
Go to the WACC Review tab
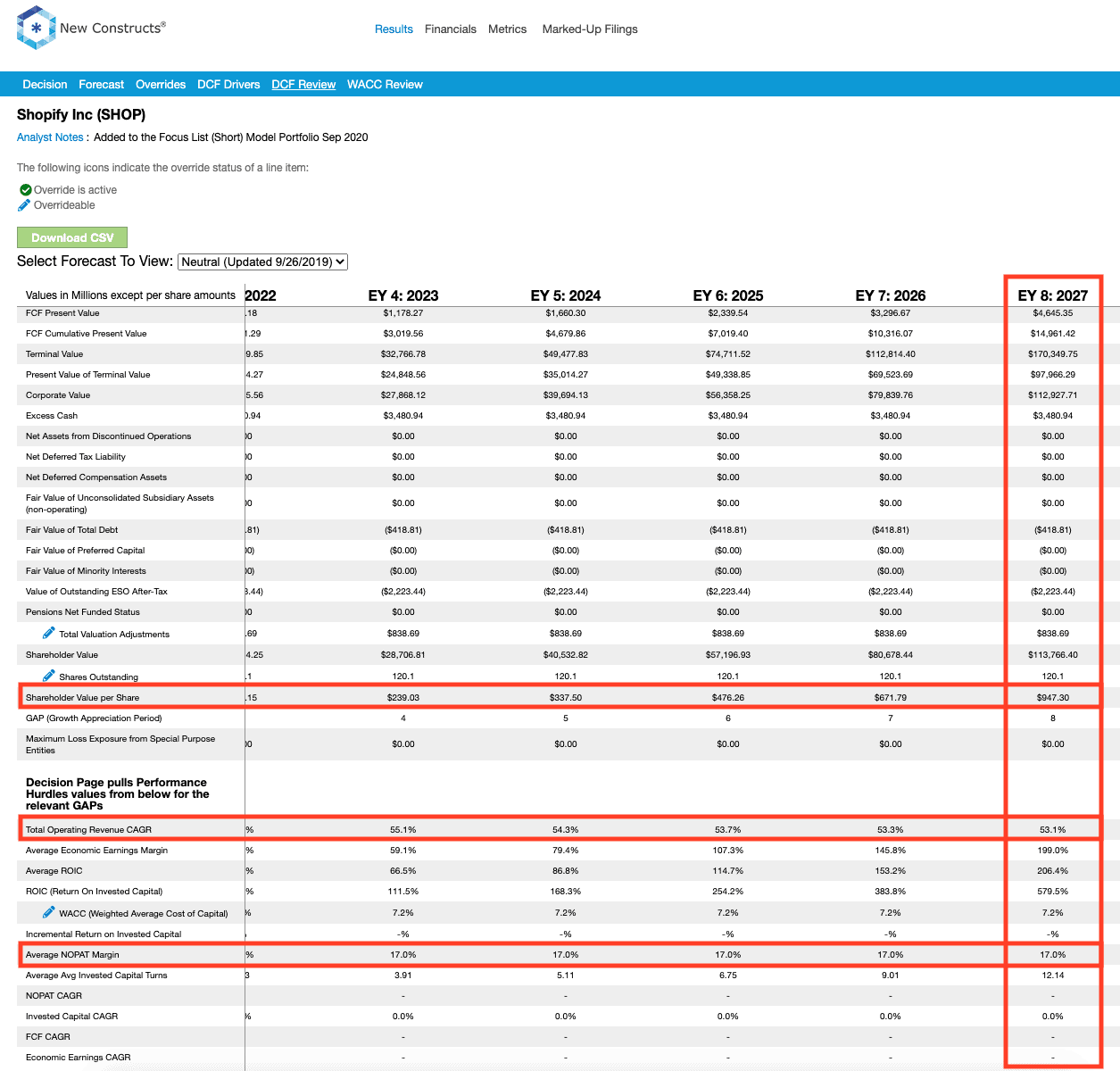[385, 85]
